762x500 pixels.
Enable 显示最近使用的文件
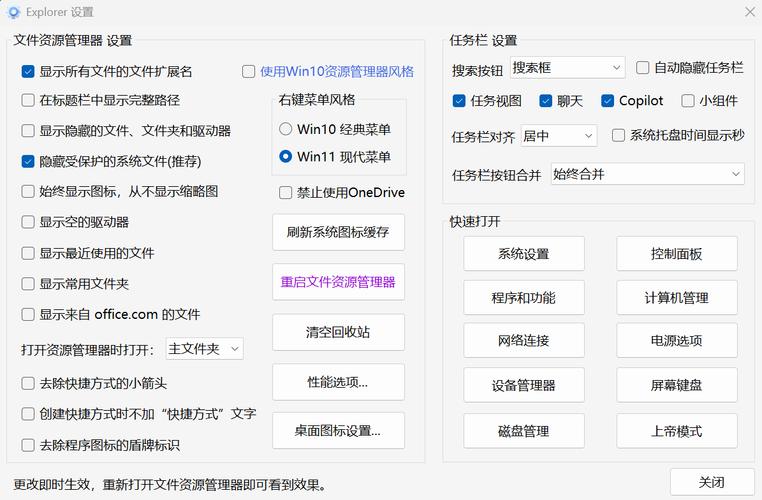pos(28,253)
